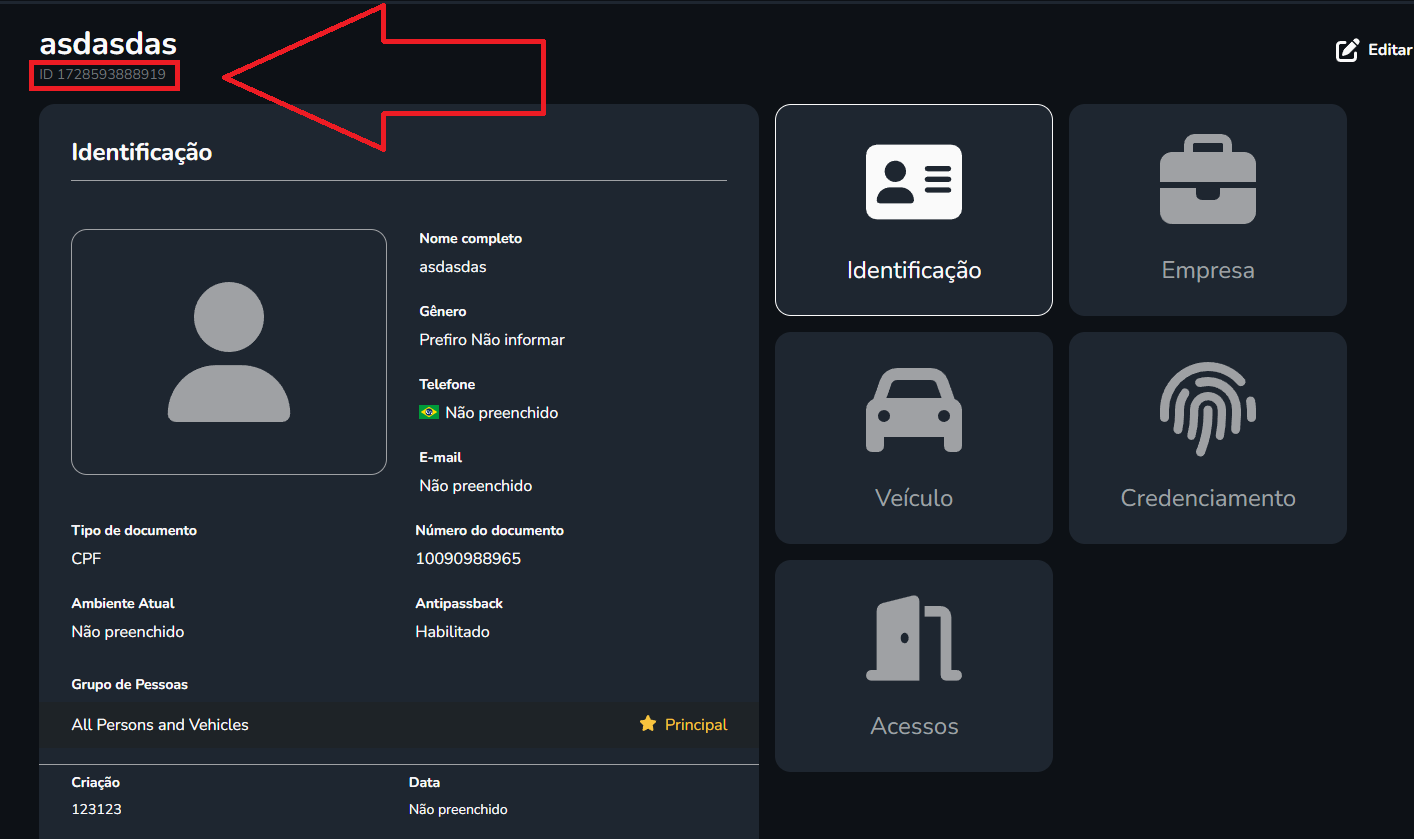The image size is (1414, 839).
Task: Click the Editar button label
Action: coord(1390,50)
